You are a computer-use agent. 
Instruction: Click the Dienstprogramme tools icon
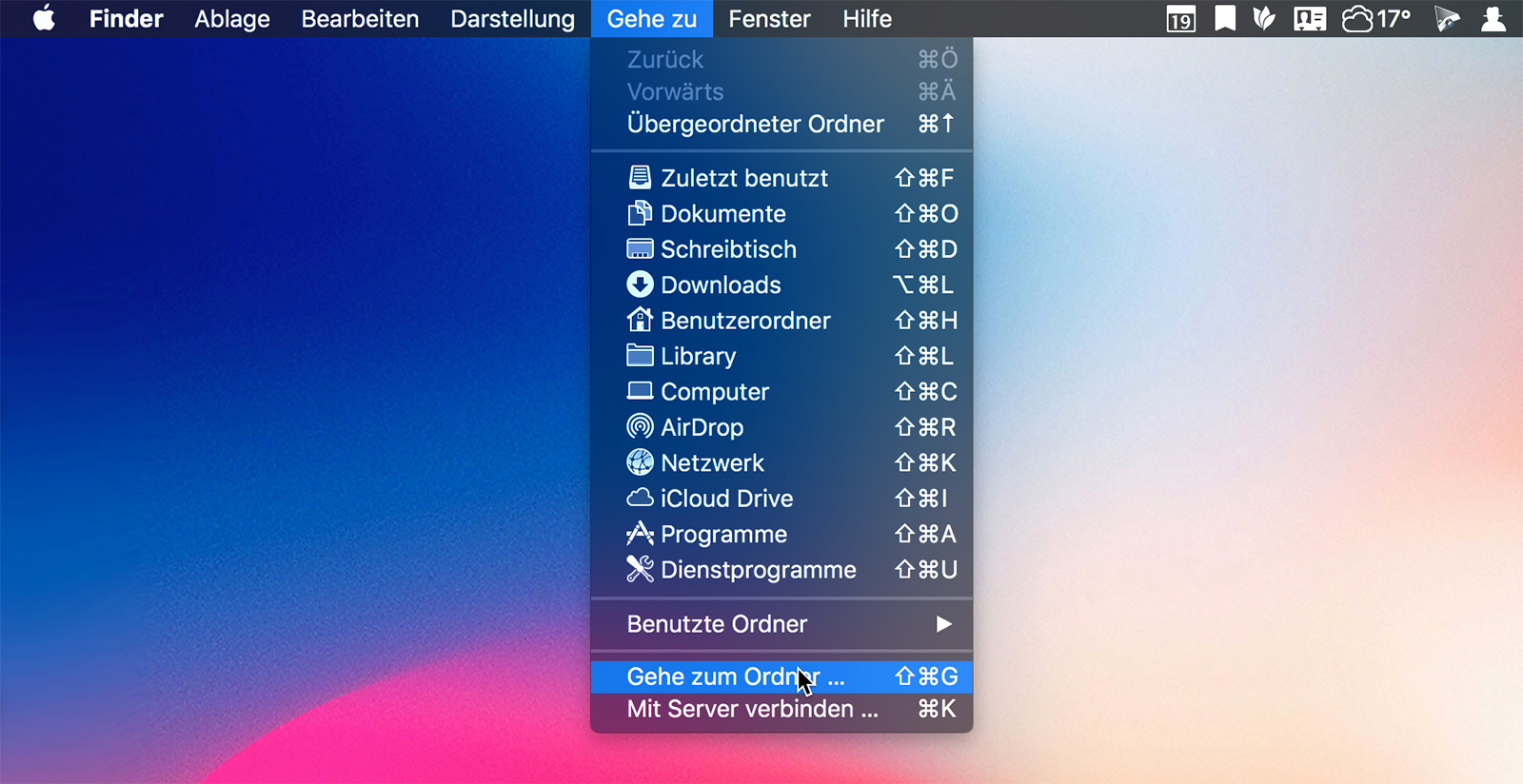(x=640, y=569)
